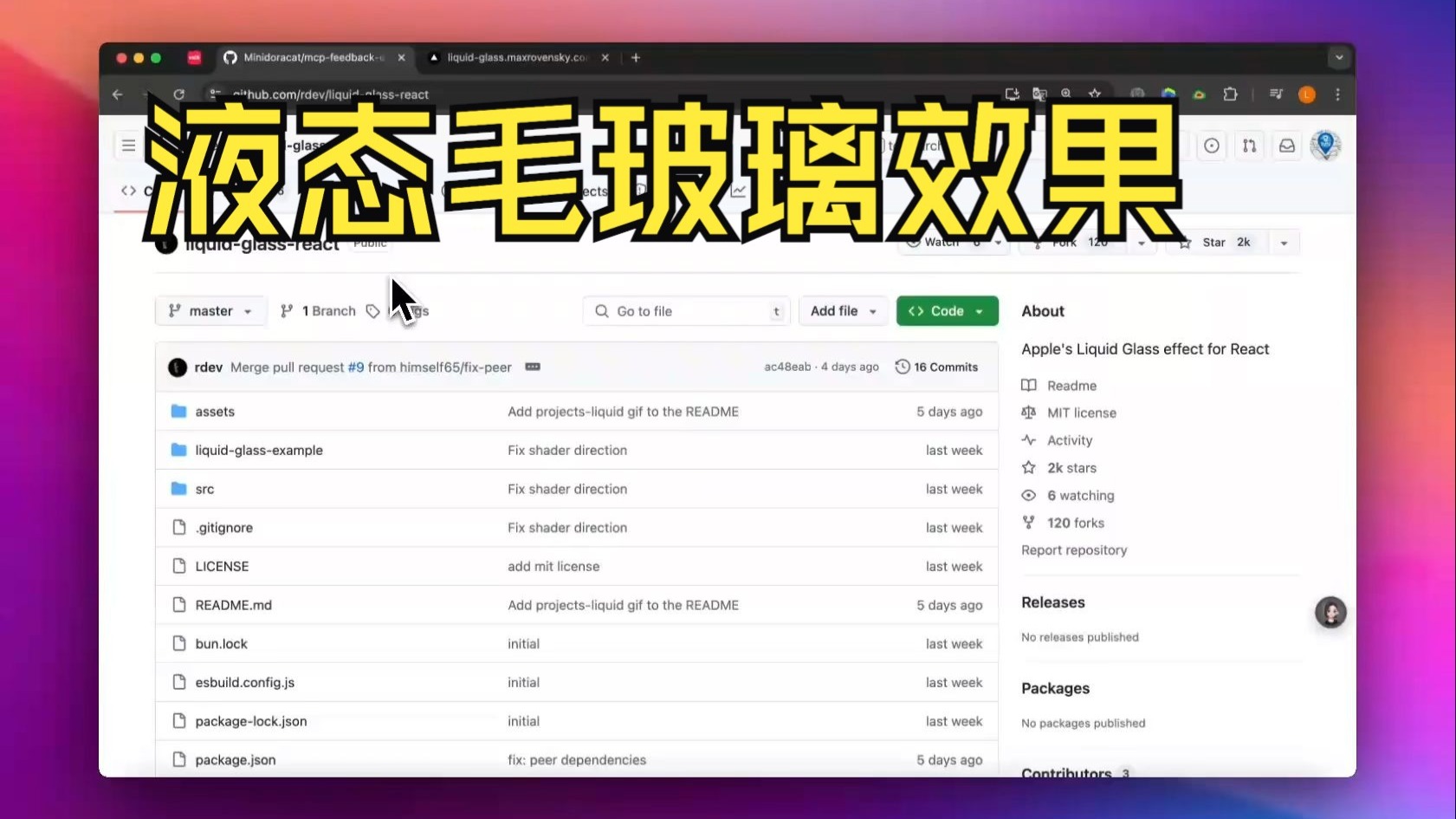Image resolution: width=1456 pixels, height=819 pixels.
Task: Open commit hash ac48eab
Action: click(787, 367)
